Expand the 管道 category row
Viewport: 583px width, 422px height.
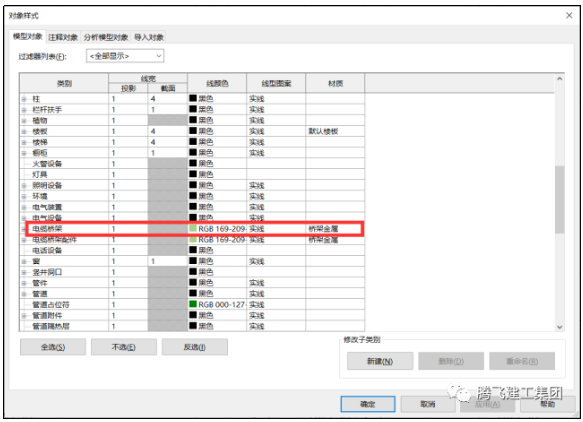pos(24,294)
